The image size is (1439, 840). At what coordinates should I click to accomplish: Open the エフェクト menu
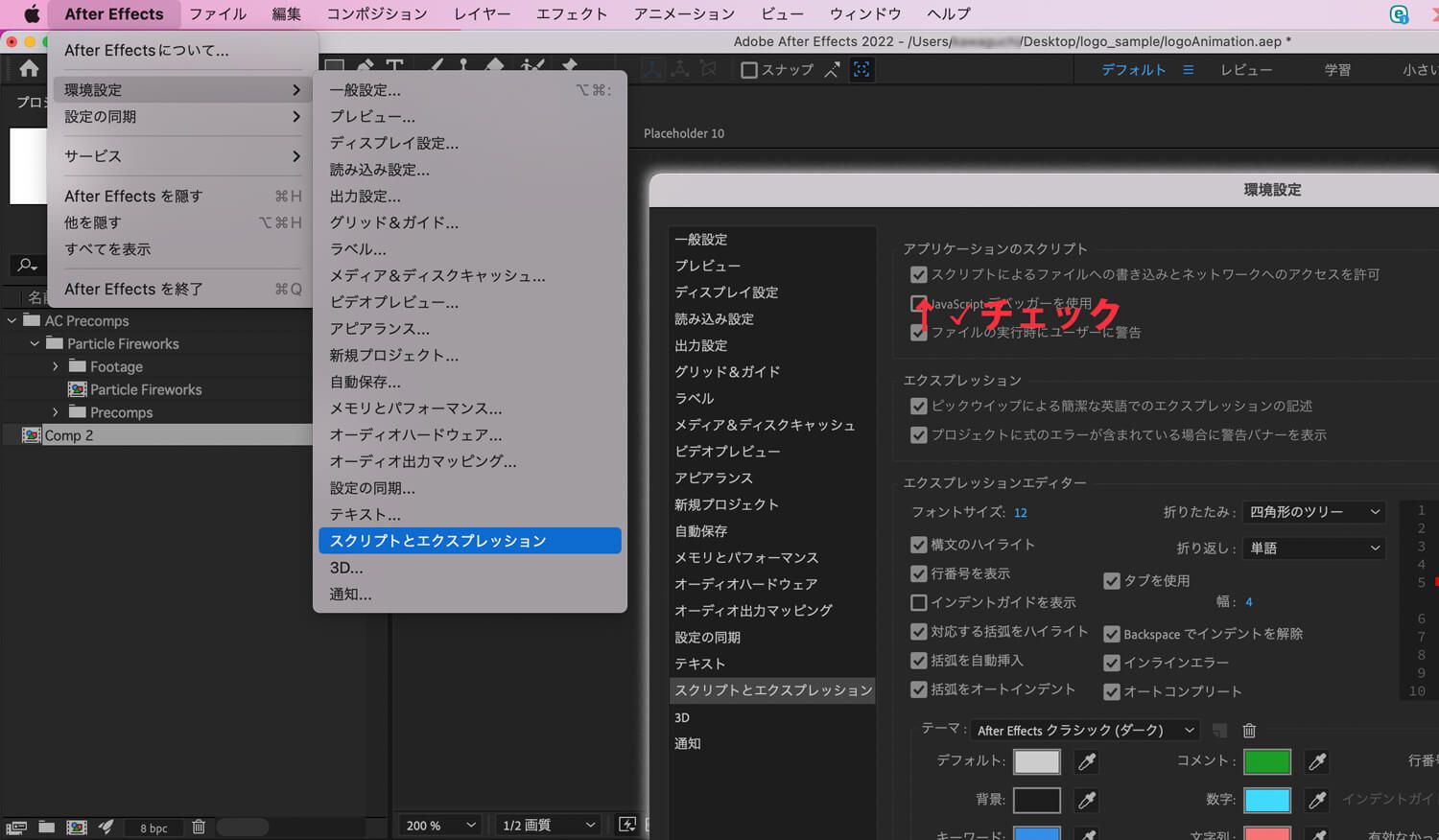click(572, 13)
